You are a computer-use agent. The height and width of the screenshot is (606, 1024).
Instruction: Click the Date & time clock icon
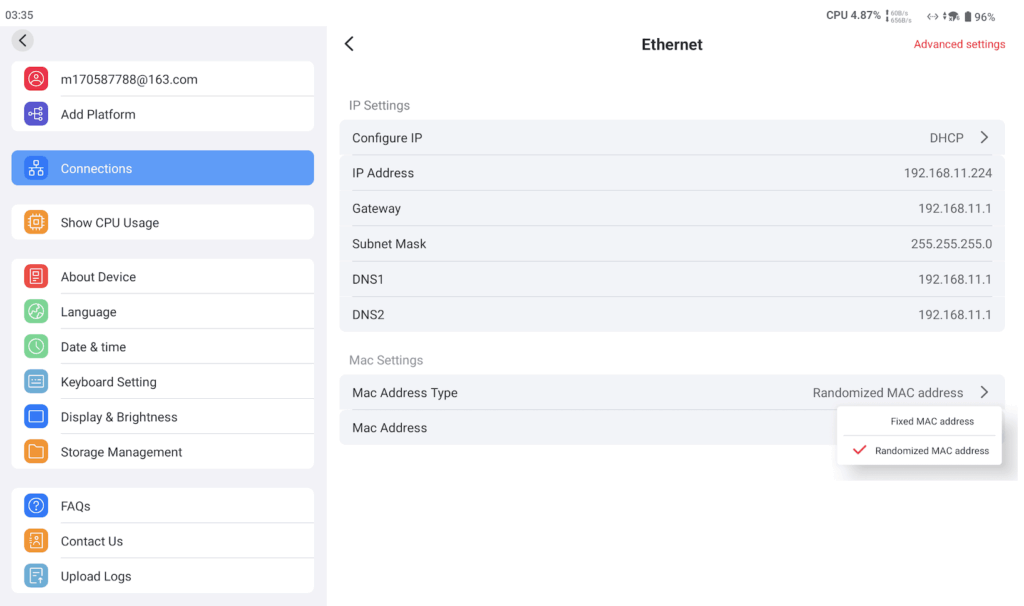click(36, 347)
